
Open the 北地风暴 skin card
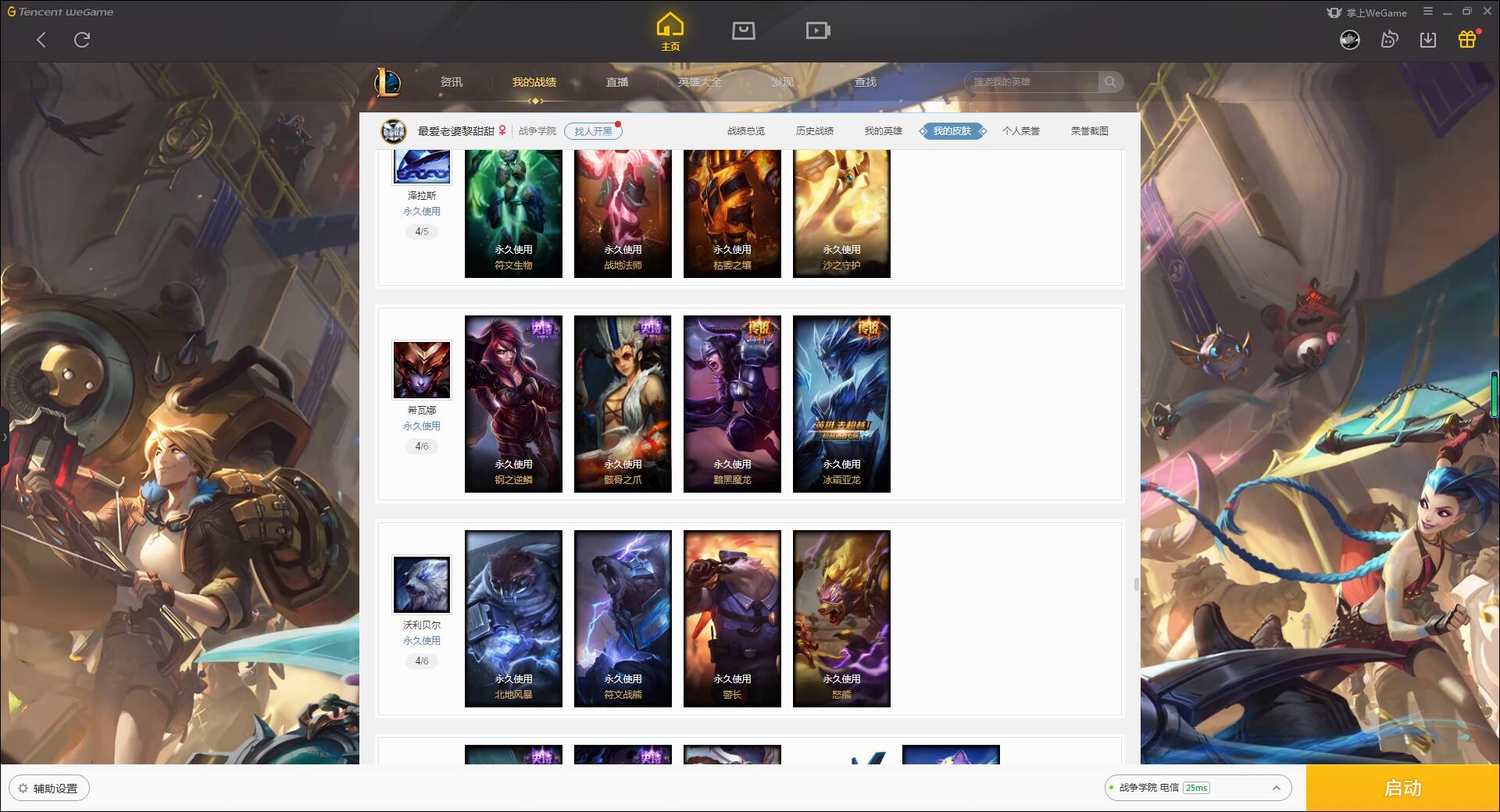pyautogui.click(x=513, y=618)
